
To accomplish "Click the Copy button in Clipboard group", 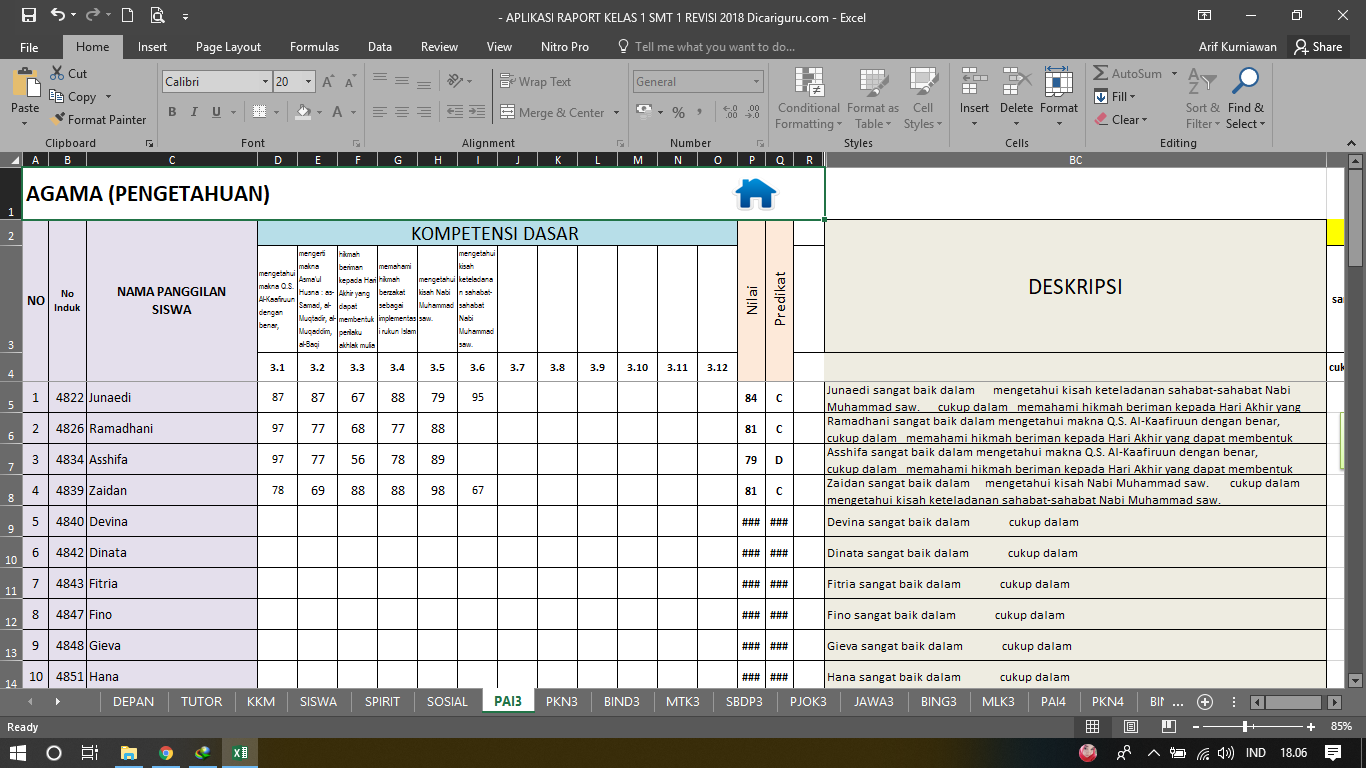I will pos(72,97).
